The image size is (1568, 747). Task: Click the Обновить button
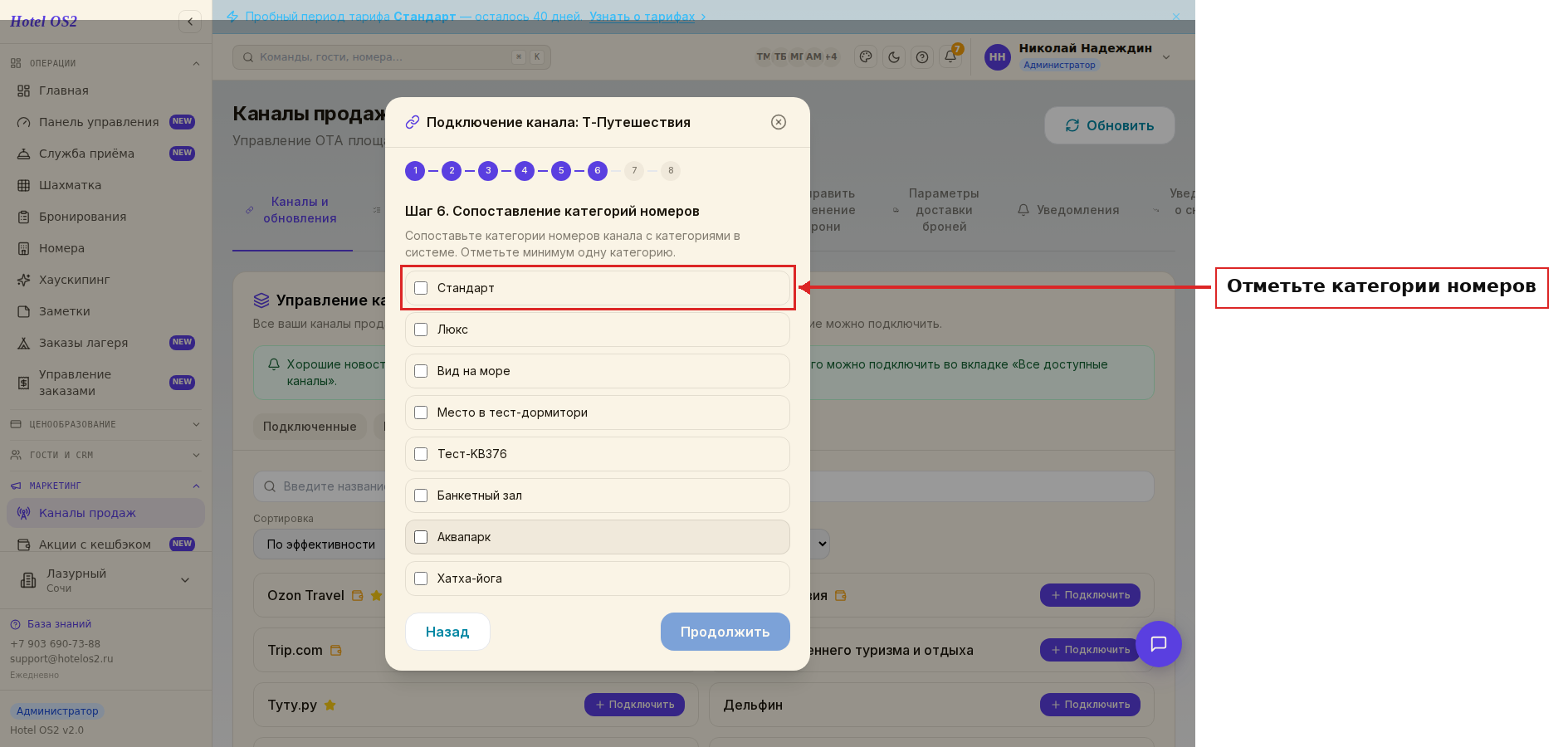tap(1110, 125)
